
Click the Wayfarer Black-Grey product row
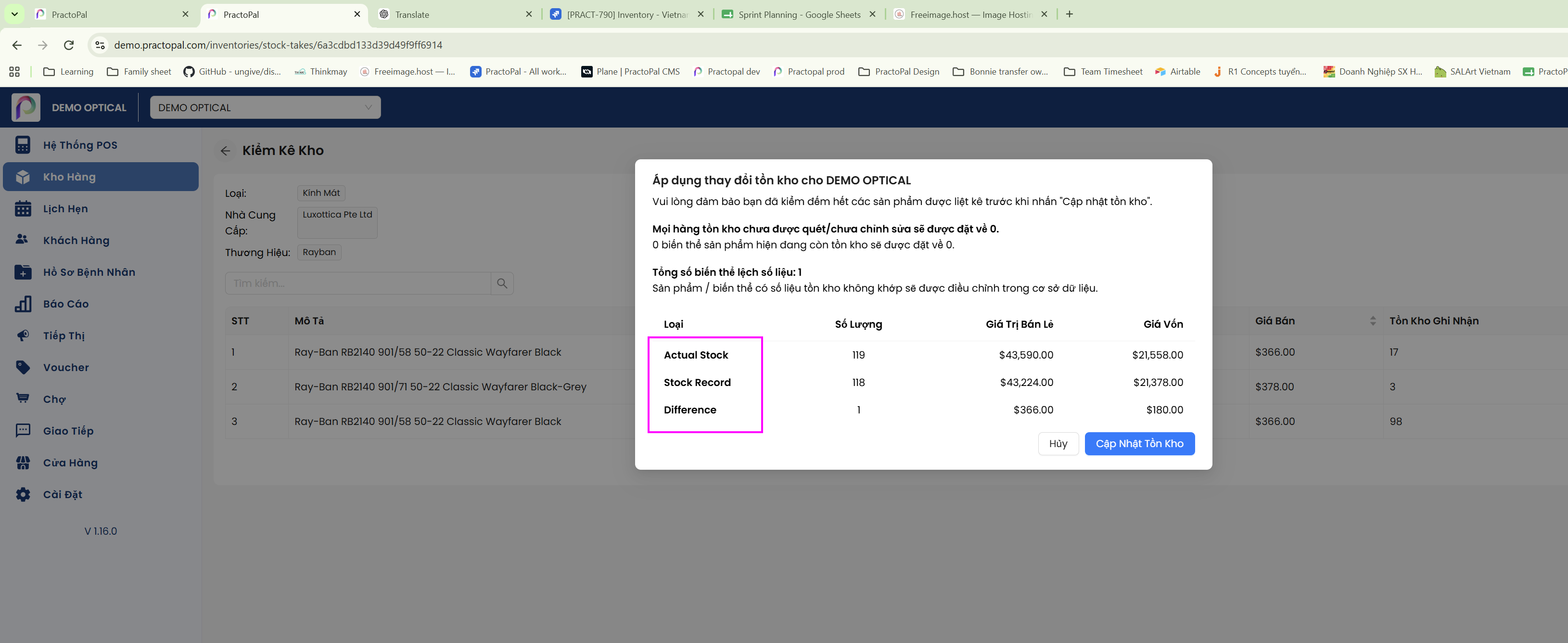tap(441, 386)
